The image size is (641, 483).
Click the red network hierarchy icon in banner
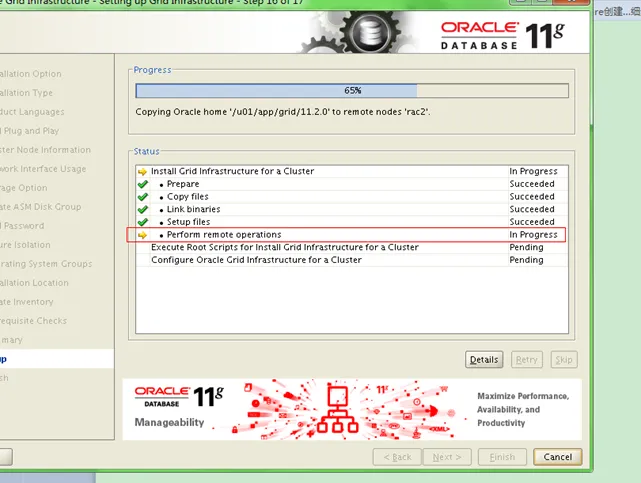[337, 410]
